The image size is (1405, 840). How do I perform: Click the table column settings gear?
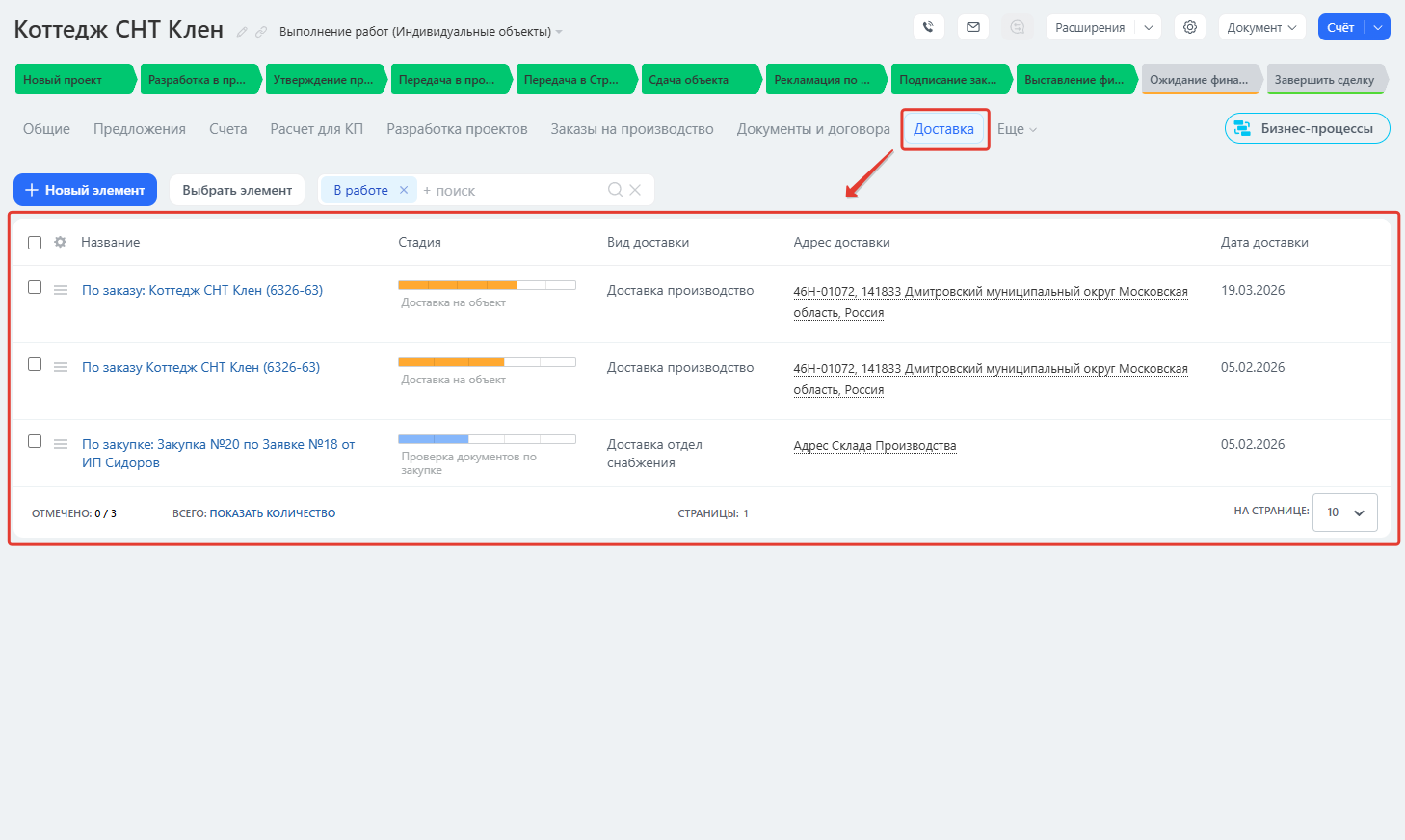[61, 242]
